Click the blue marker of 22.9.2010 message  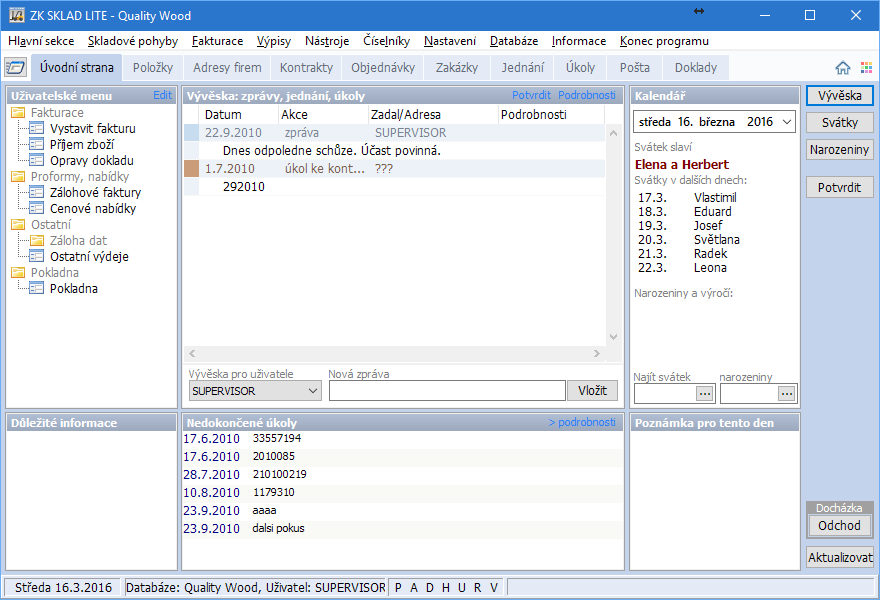click(x=191, y=132)
